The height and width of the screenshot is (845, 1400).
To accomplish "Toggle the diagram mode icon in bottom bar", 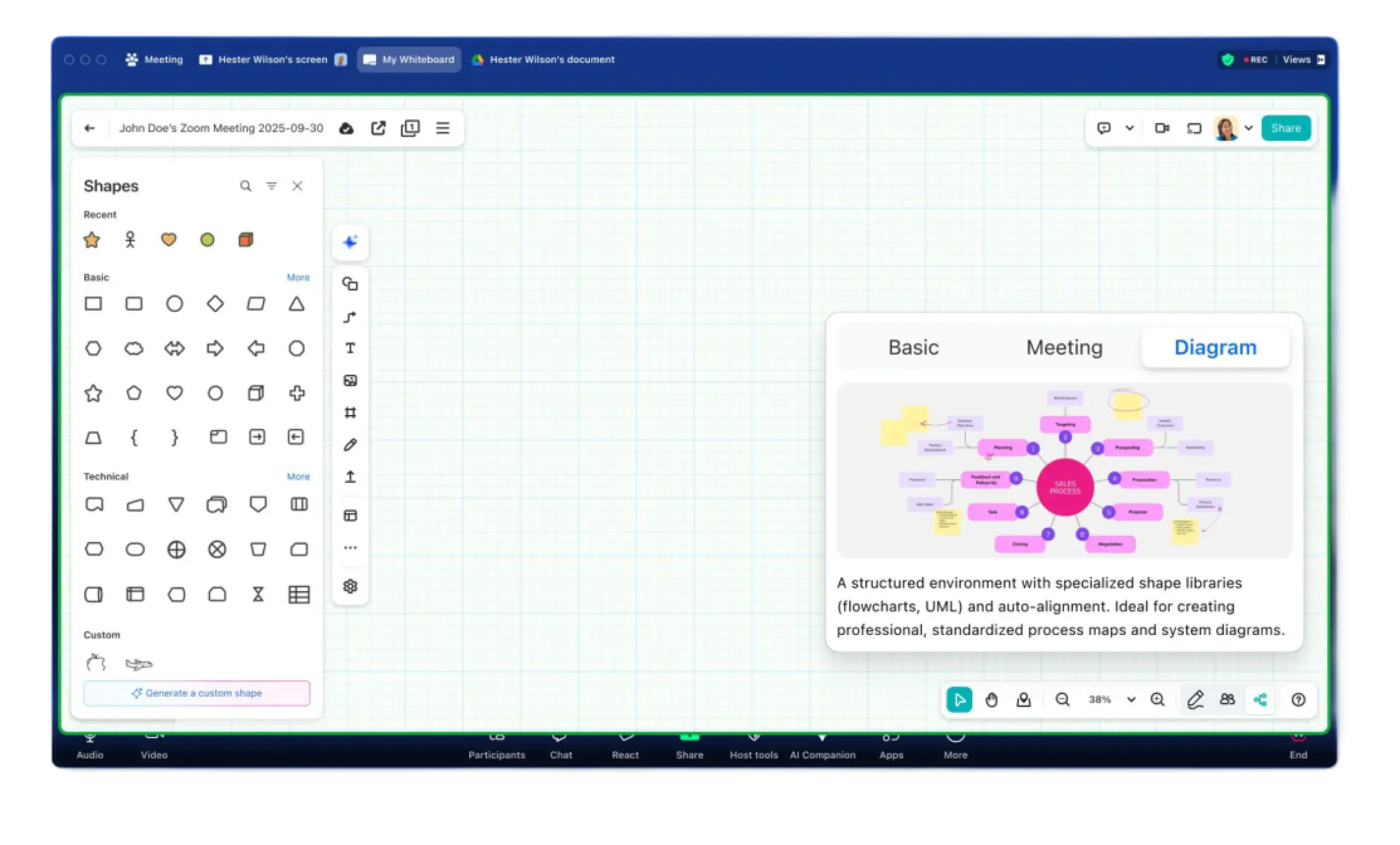I will coord(1260,699).
